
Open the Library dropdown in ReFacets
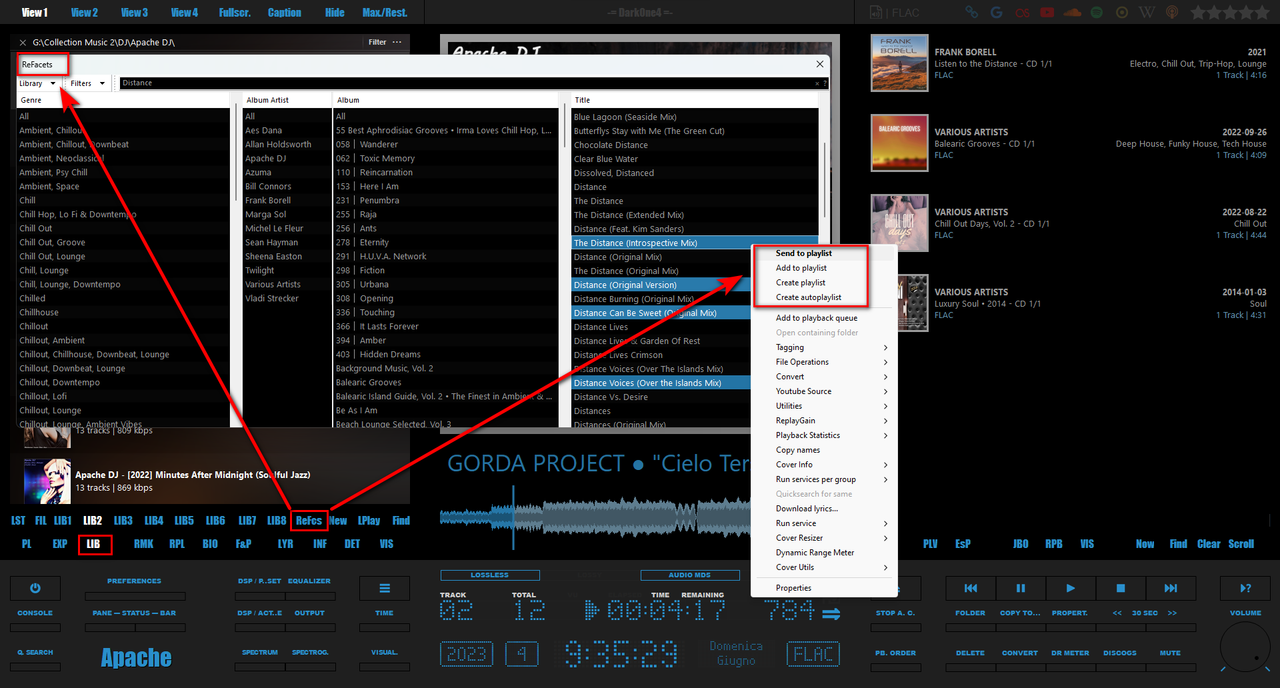[38, 83]
